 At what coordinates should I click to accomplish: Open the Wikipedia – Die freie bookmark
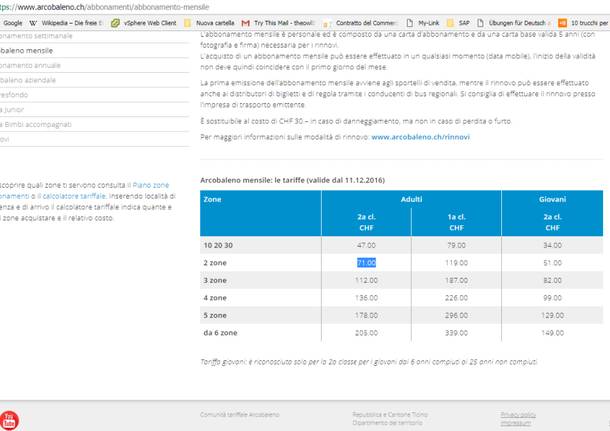point(72,23)
